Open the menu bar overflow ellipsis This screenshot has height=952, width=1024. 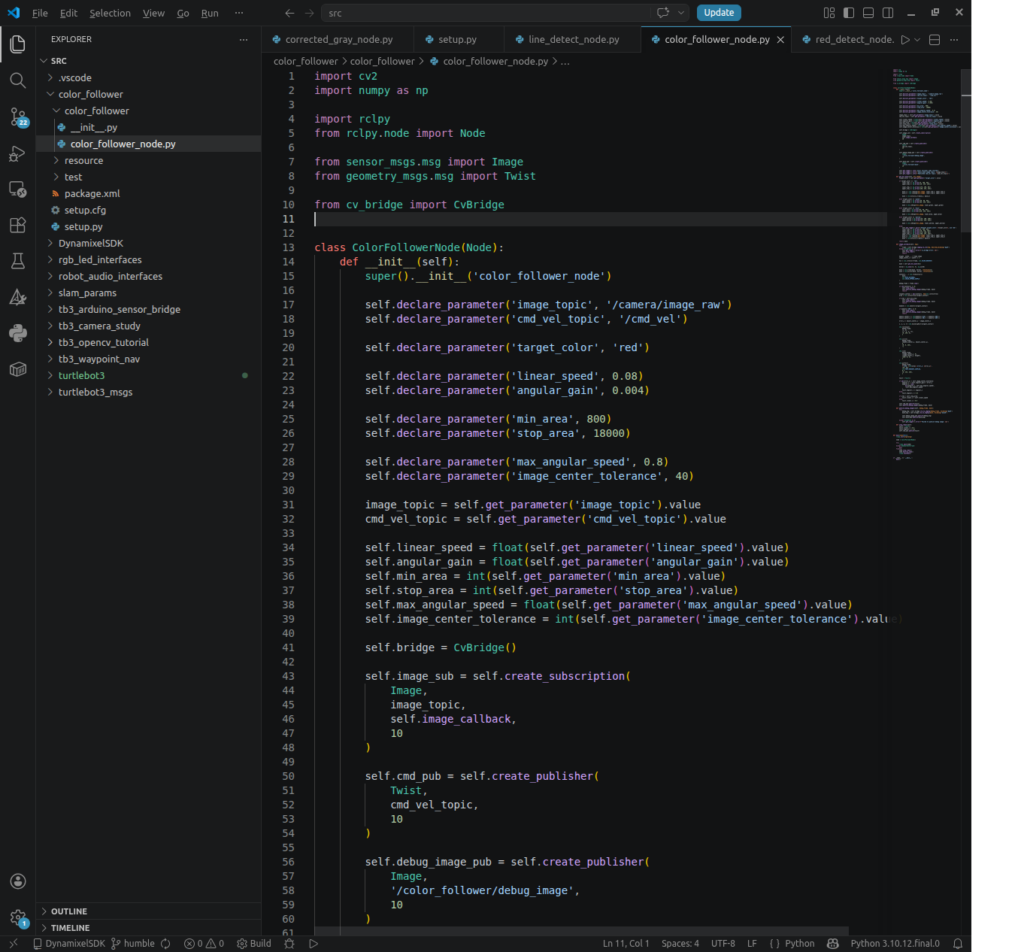click(239, 12)
